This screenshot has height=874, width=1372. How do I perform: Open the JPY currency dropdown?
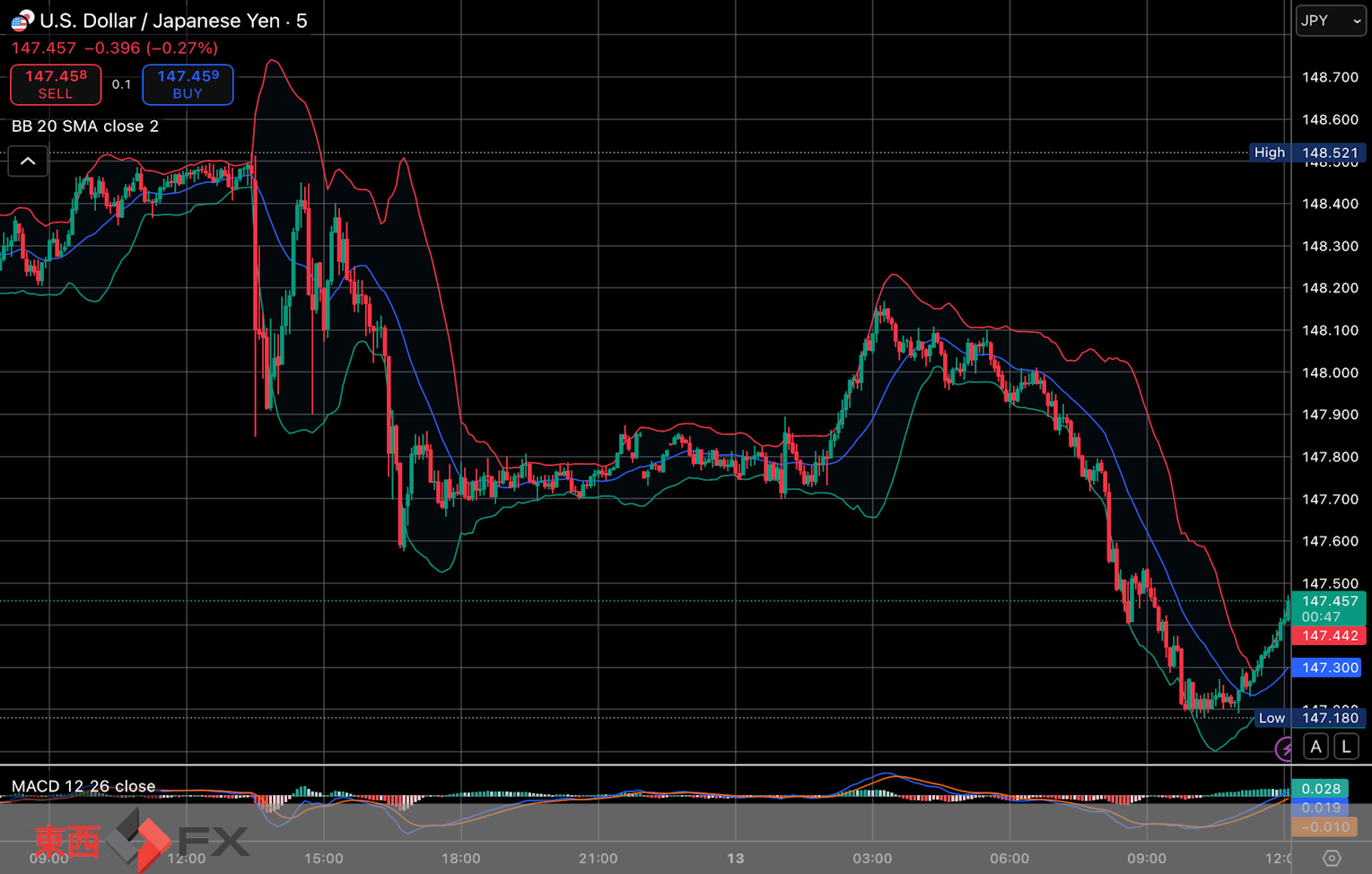pyautogui.click(x=1330, y=21)
